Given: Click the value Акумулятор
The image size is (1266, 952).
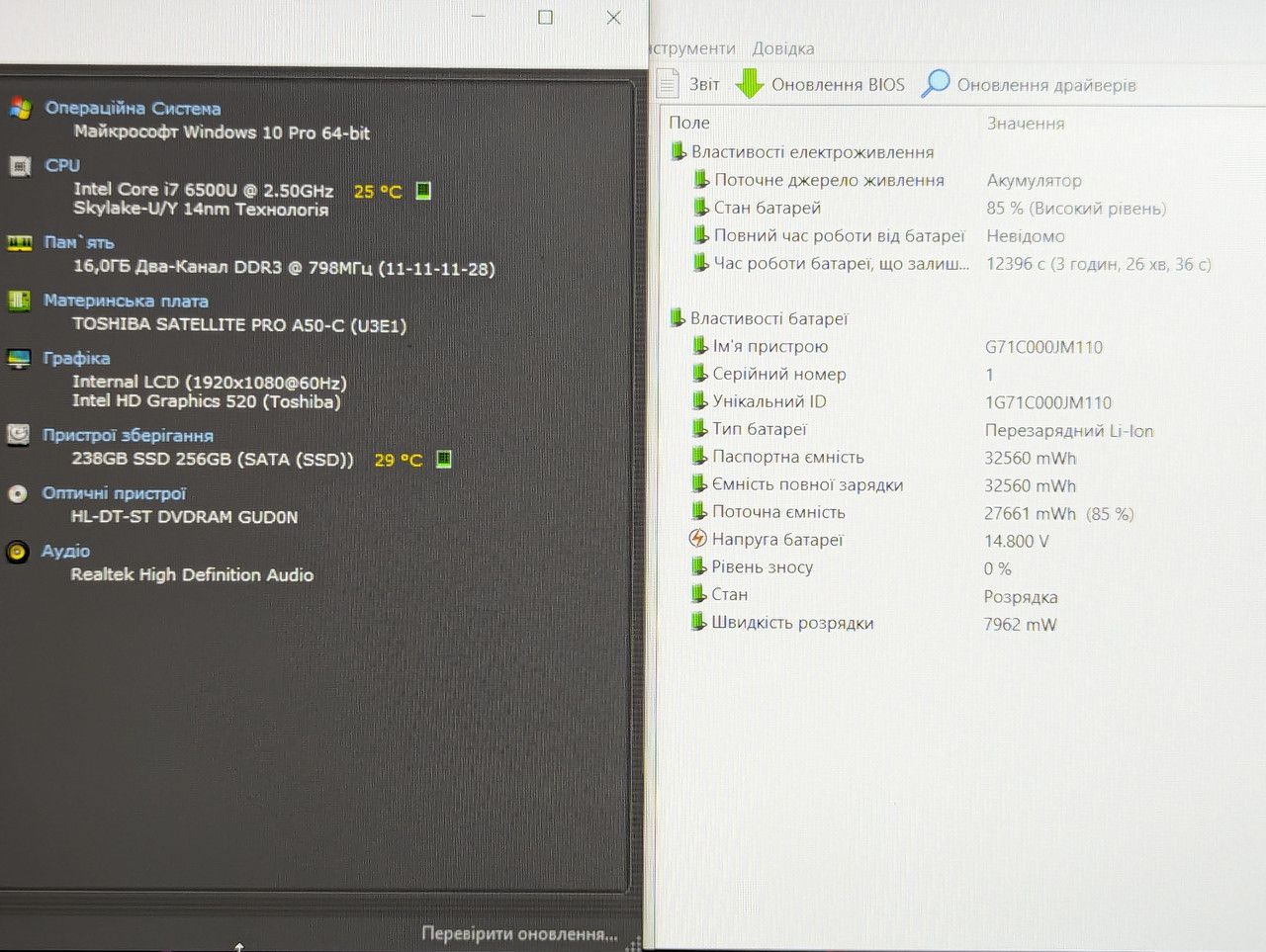Looking at the screenshot, I should 1034,181.
